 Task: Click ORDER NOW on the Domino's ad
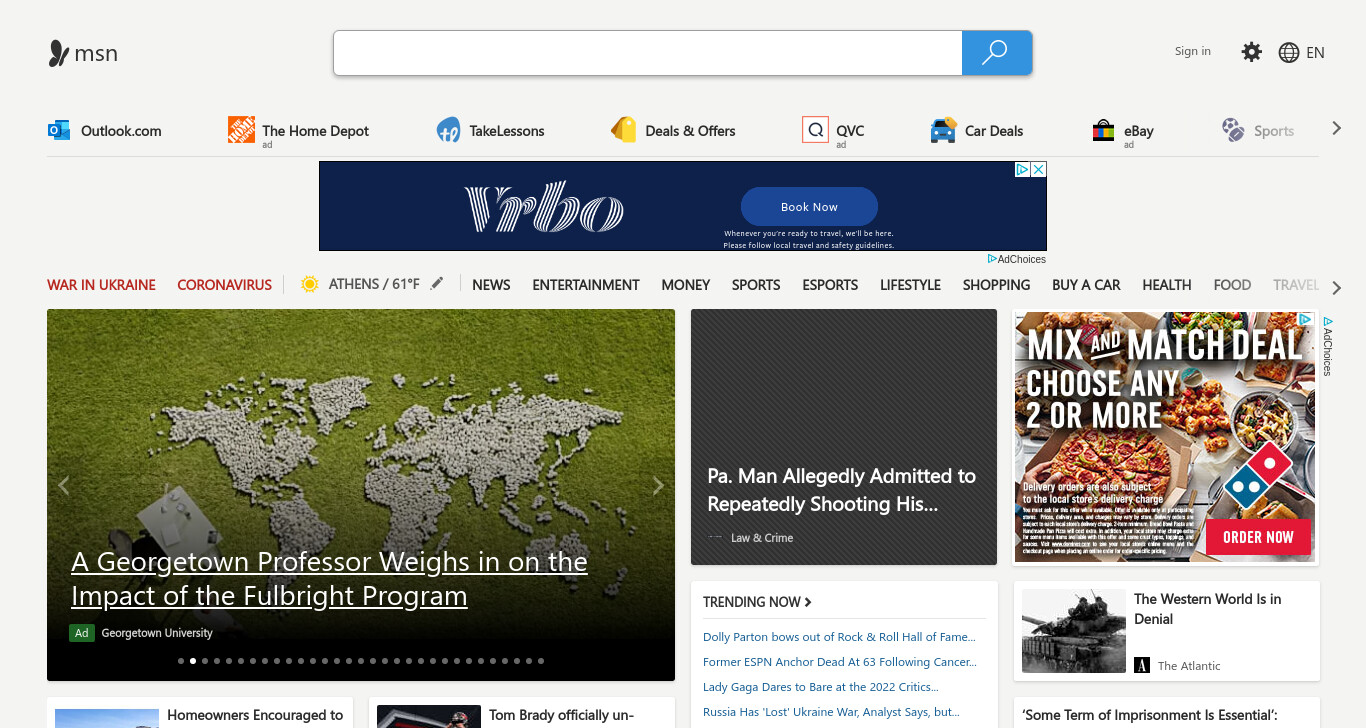point(1258,537)
